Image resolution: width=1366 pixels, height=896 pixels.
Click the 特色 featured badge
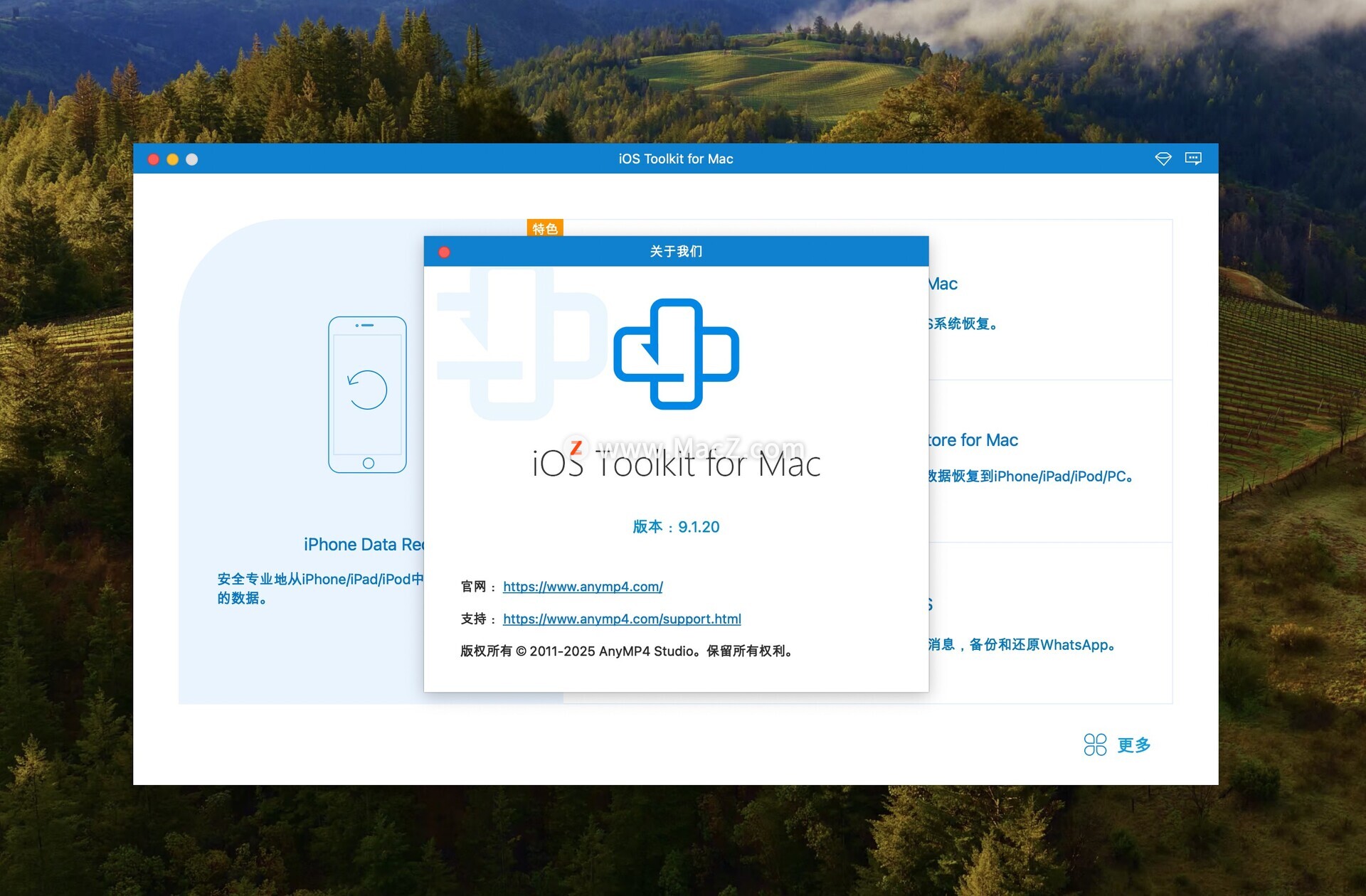pos(545,228)
